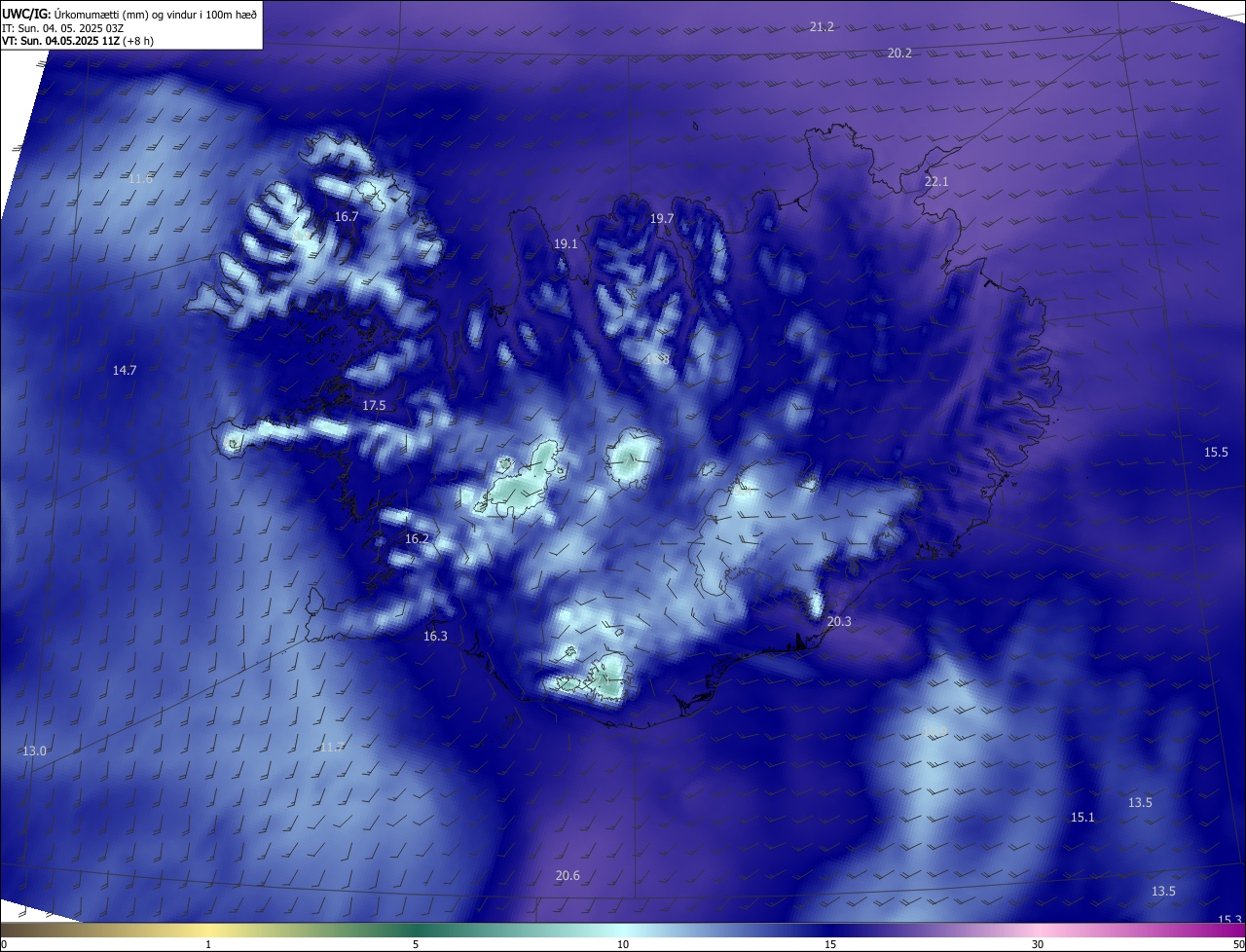Click the wind value 15.5
This screenshot has height=952, width=1246.
coord(1216,453)
